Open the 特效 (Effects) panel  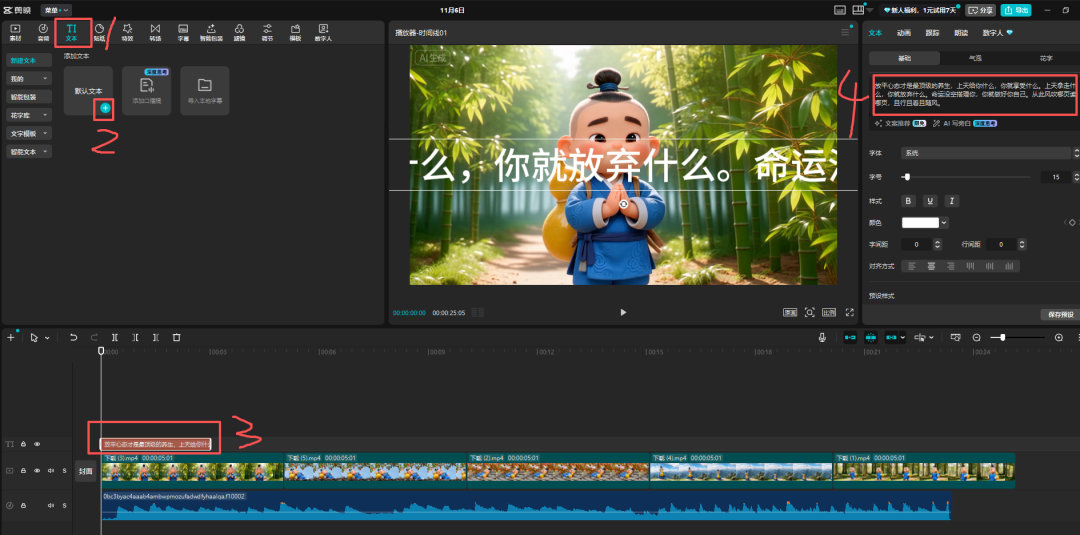127,32
